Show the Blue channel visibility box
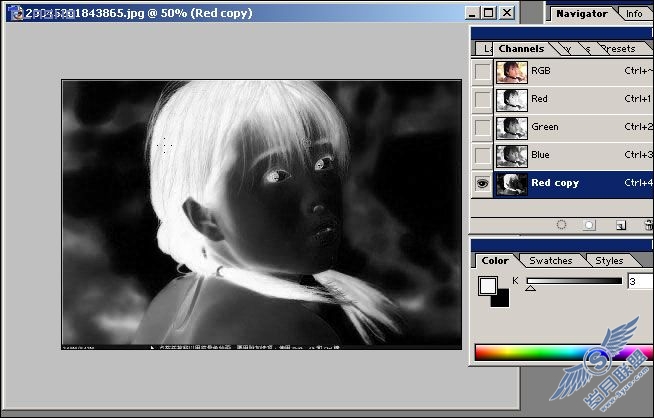The width and height of the screenshot is (654, 418). (482, 155)
